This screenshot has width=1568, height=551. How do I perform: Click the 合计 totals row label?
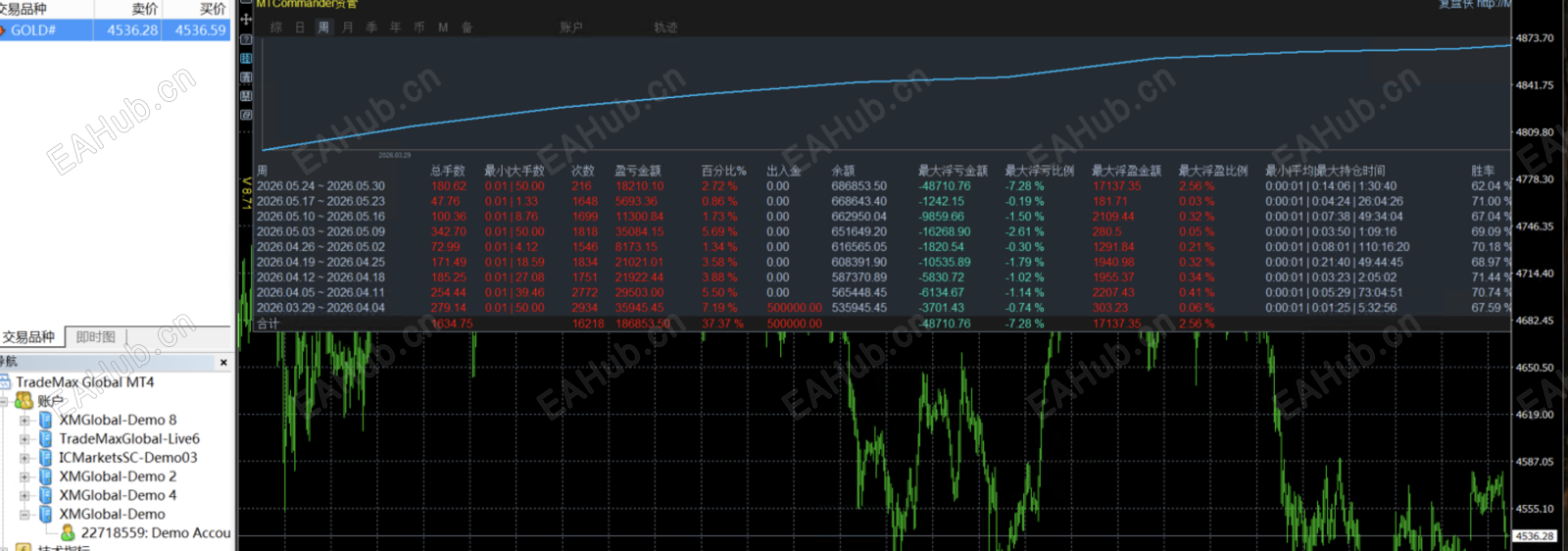[x=268, y=324]
